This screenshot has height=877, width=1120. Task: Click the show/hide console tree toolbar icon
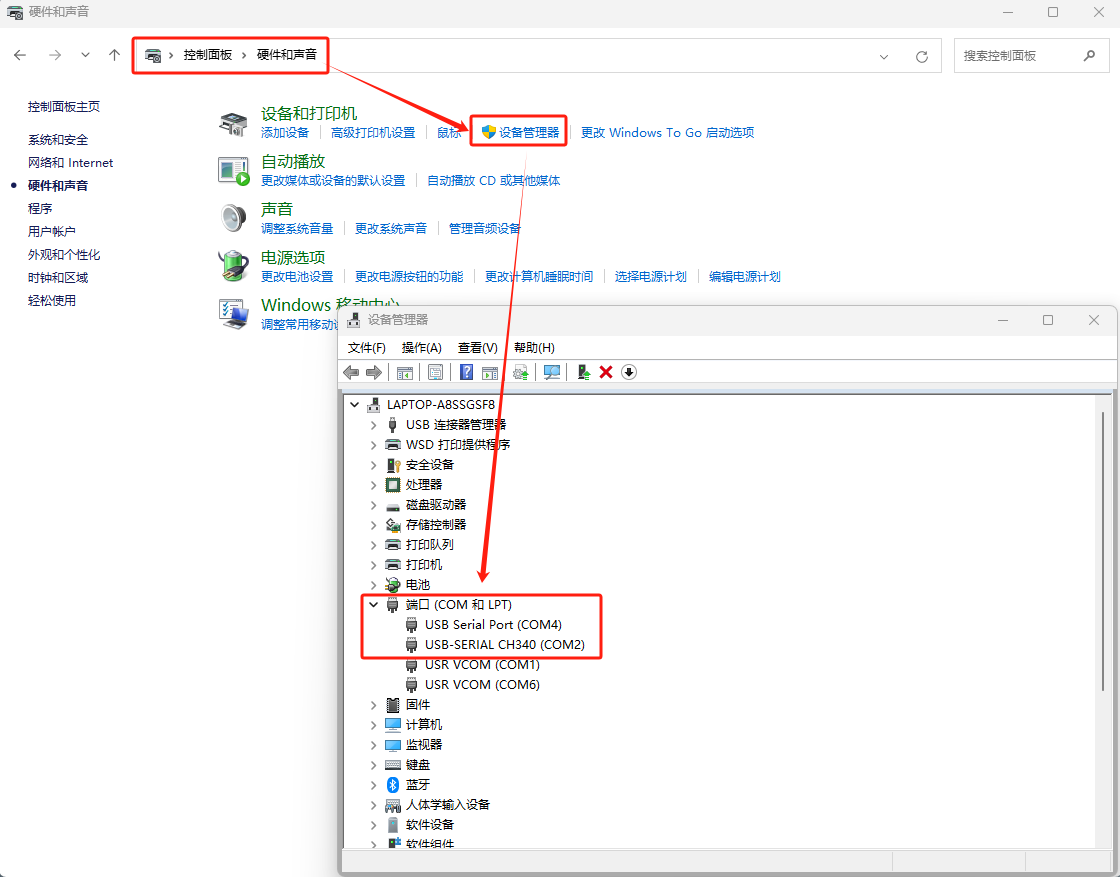click(405, 372)
